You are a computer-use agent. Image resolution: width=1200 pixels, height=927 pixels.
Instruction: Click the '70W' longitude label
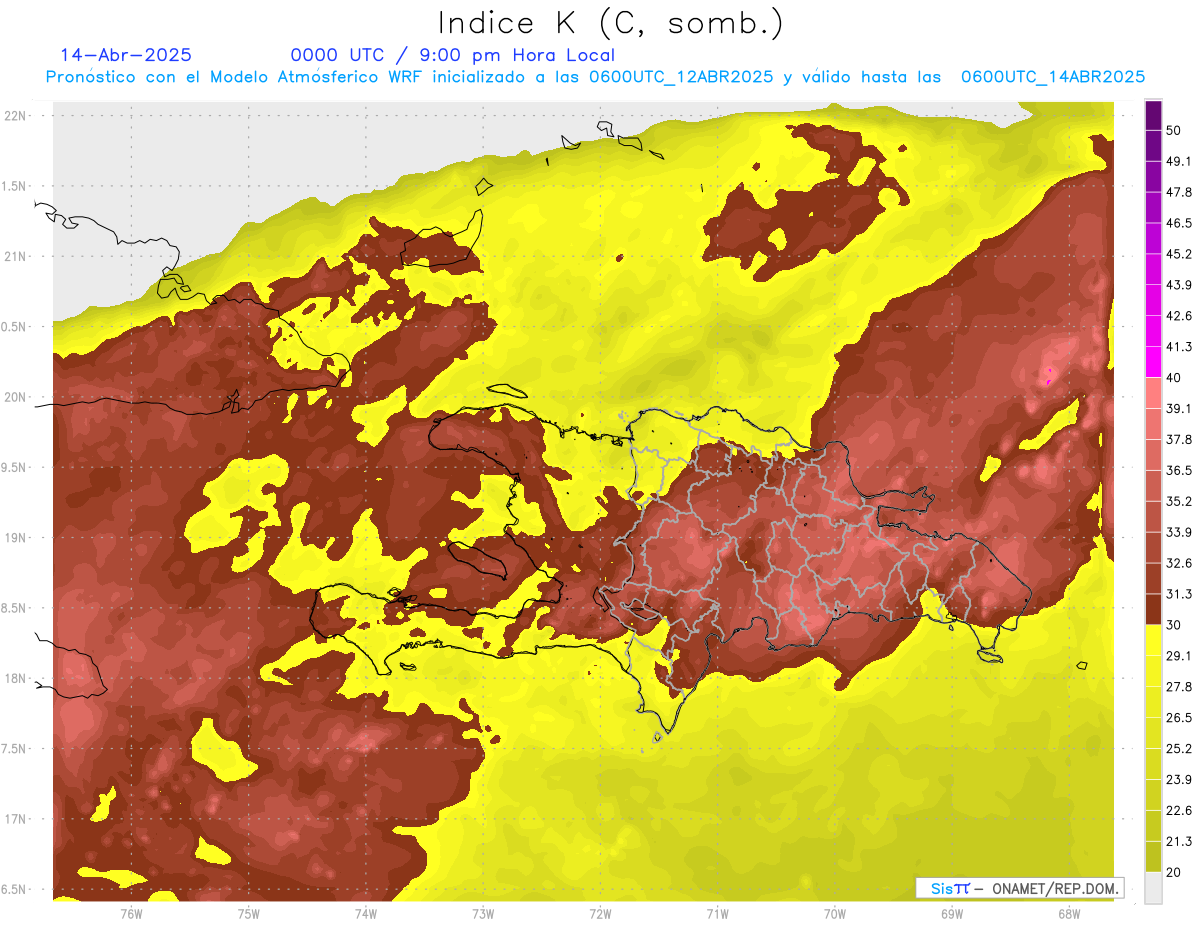(x=834, y=913)
